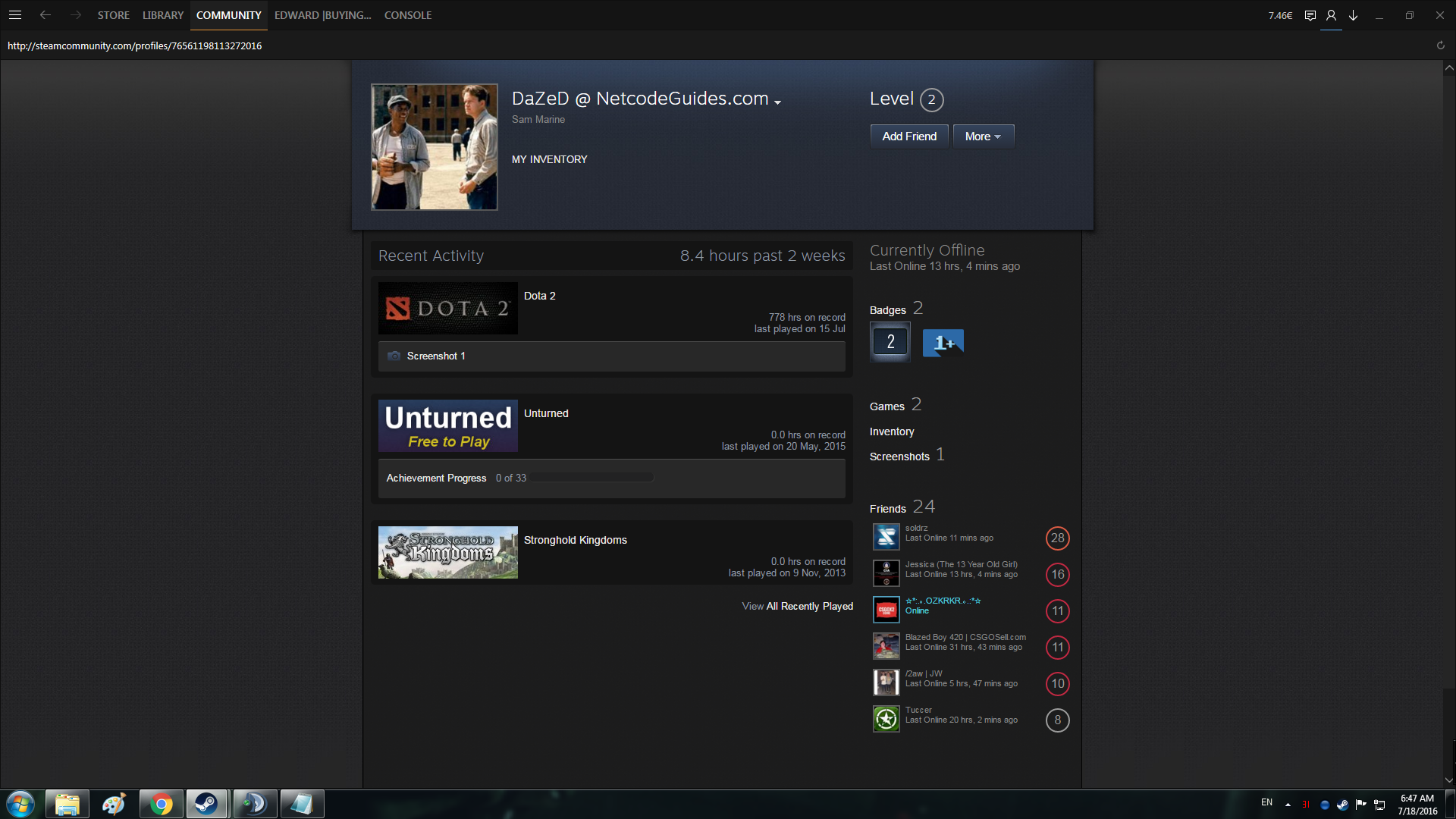The image size is (1456, 819).
Task: Click the 1+ games badge icon
Action: click(943, 343)
